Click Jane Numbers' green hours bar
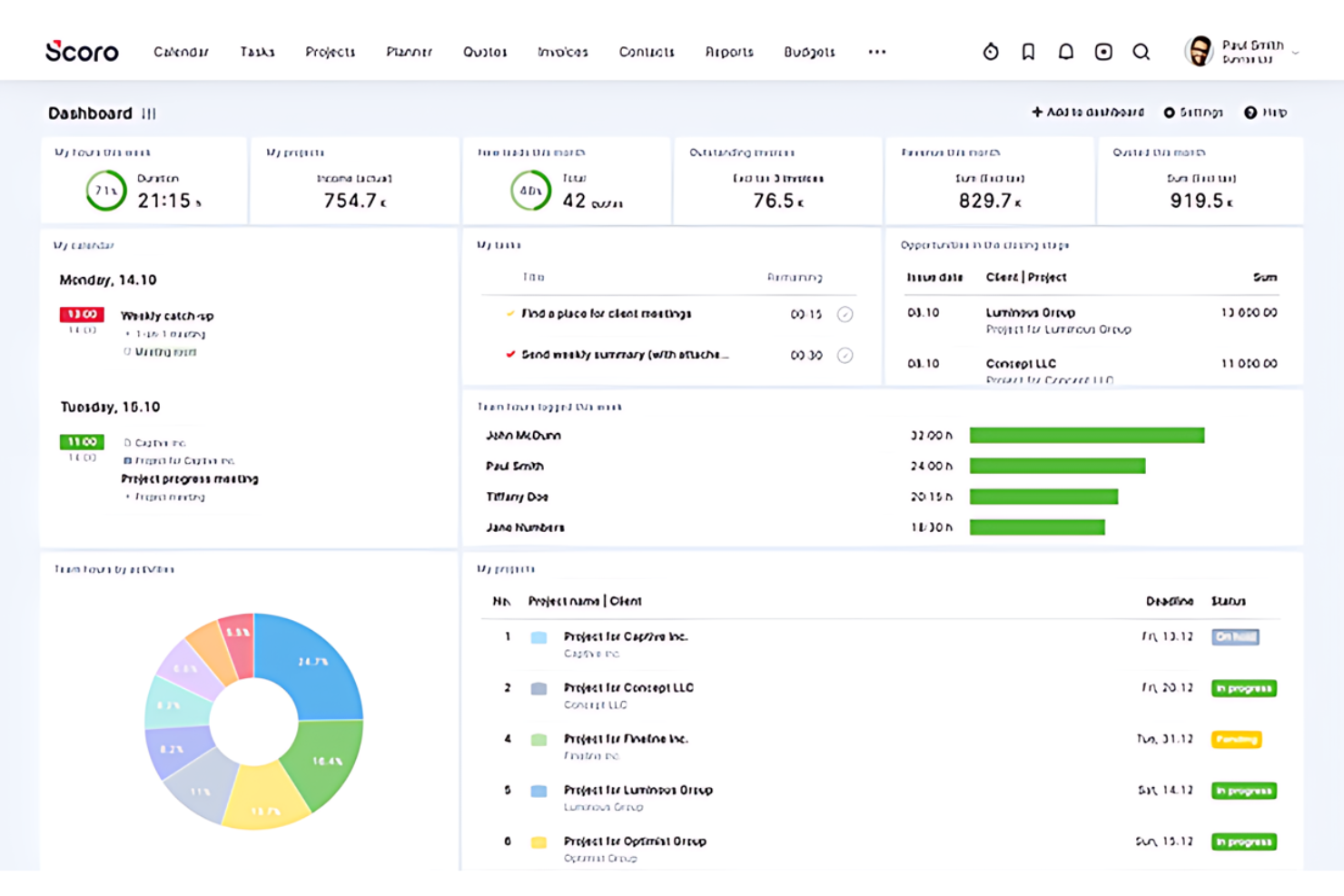Screen dimensions: 1344x896 pyautogui.click(x=1037, y=527)
